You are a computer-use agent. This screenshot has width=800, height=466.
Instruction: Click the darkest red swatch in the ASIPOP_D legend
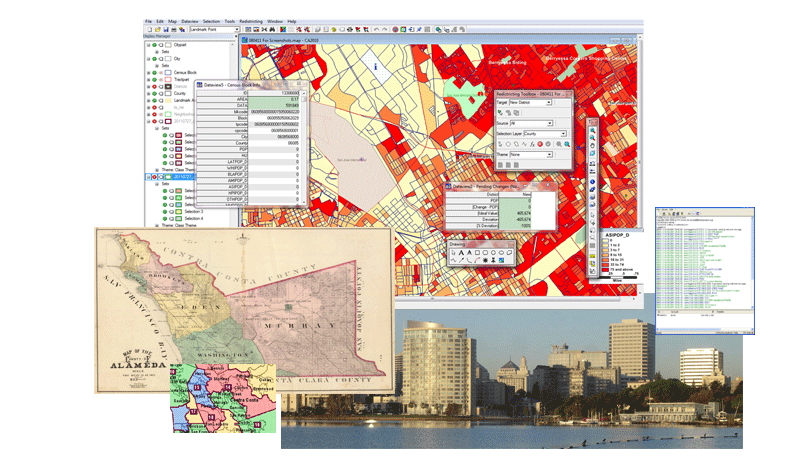click(605, 269)
